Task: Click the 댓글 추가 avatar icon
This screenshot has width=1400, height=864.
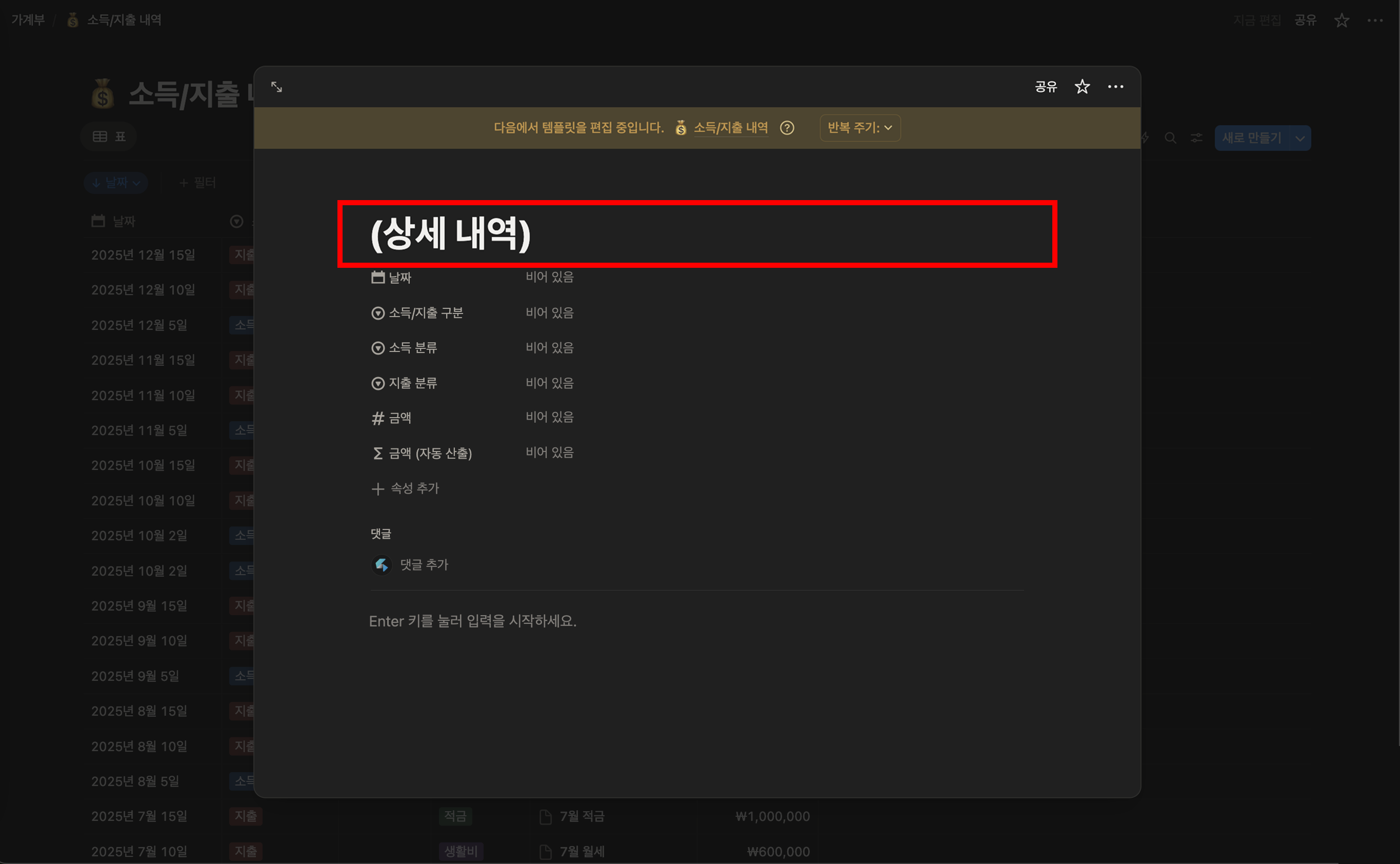Action: [382, 565]
